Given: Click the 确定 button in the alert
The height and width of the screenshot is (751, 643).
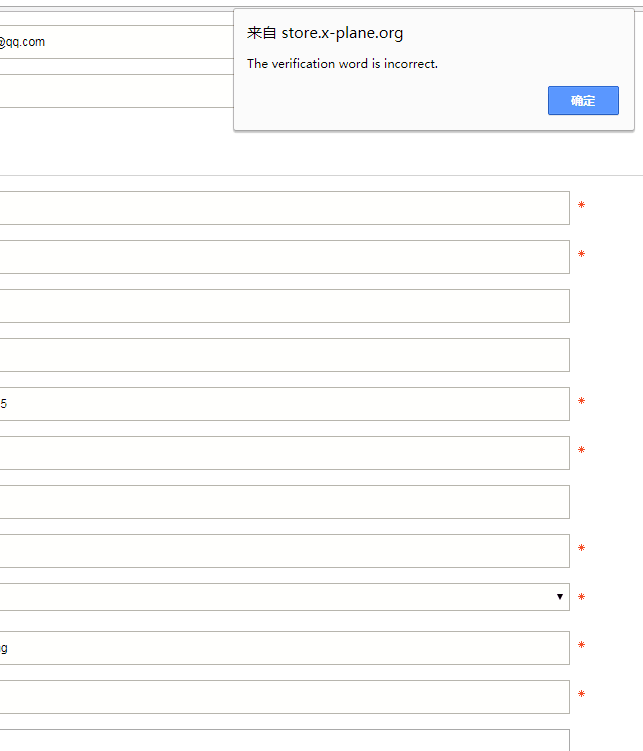Looking at the screenshot, I should (x=583, y=100).
